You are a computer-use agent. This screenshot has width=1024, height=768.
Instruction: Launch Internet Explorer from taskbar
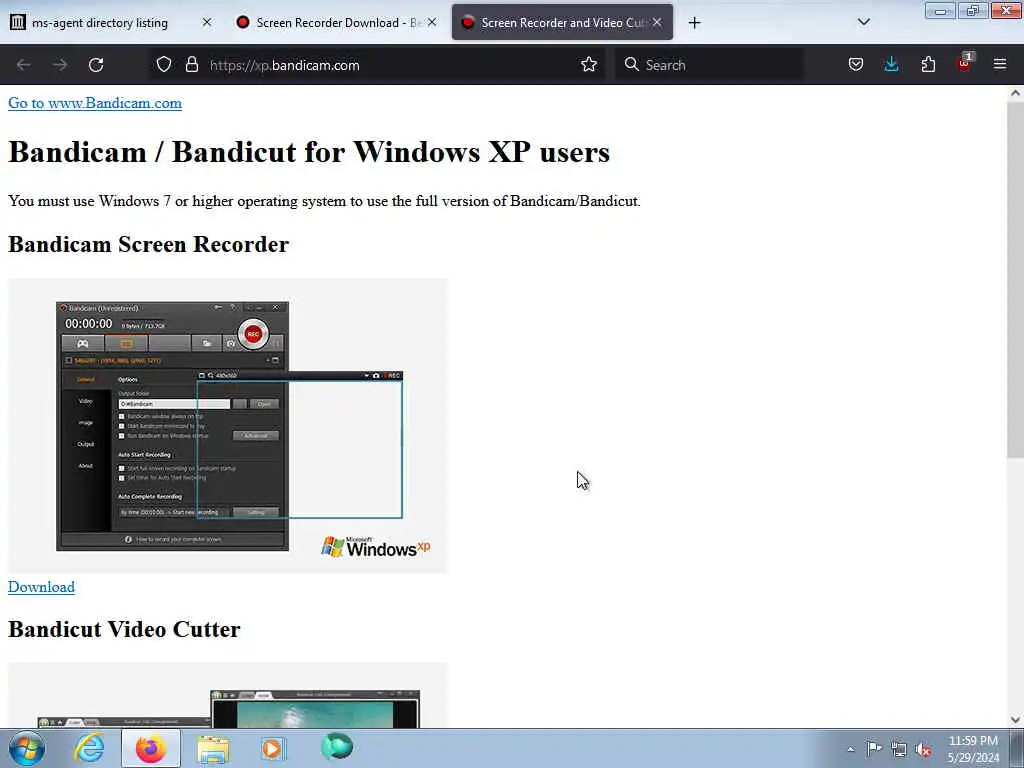89,748
